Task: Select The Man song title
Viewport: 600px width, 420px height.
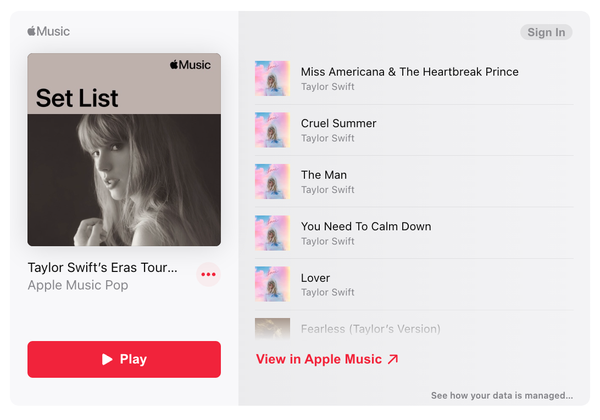Action: 324,175
